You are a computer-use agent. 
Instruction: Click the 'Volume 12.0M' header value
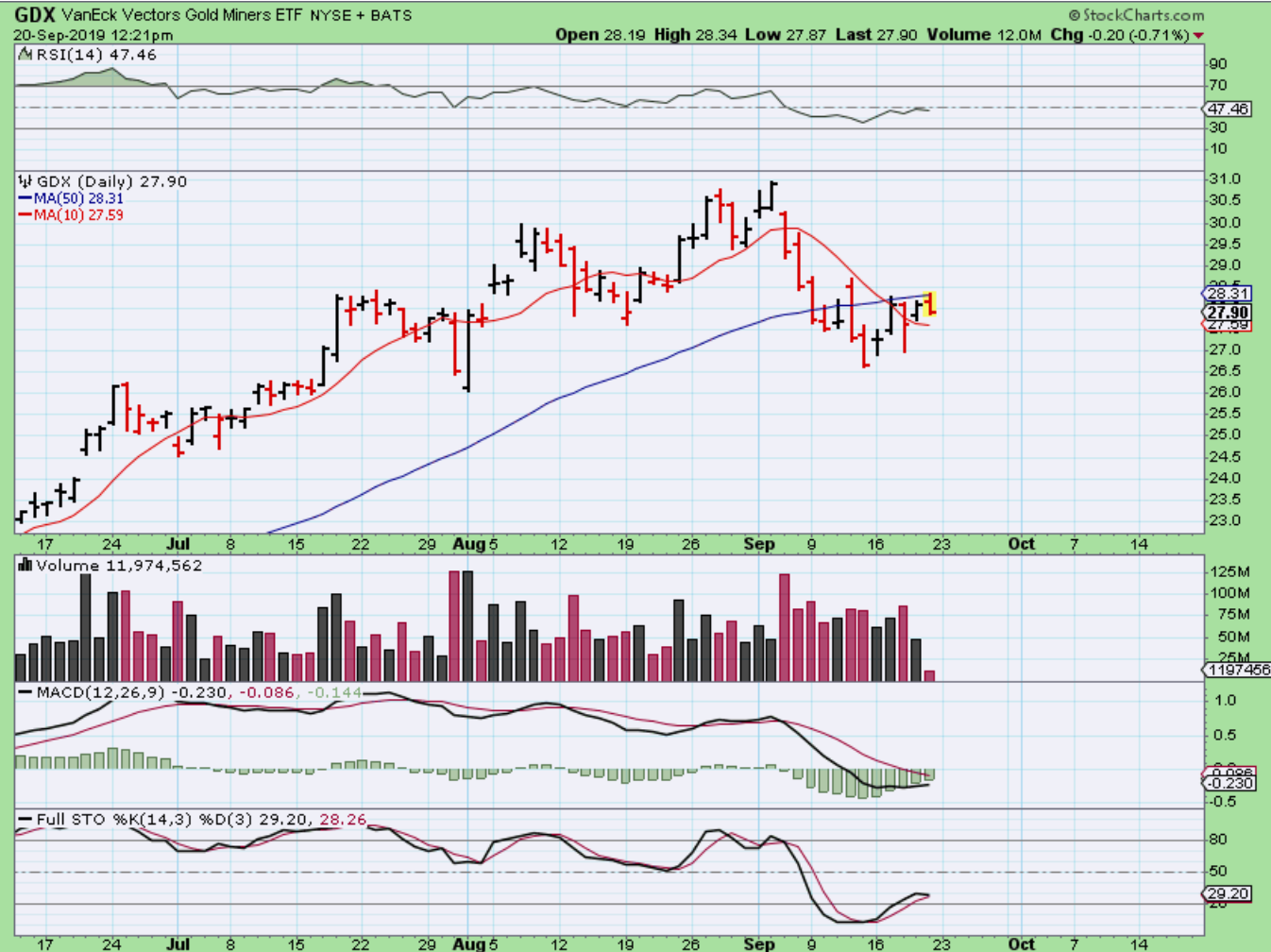click(984, 35)
